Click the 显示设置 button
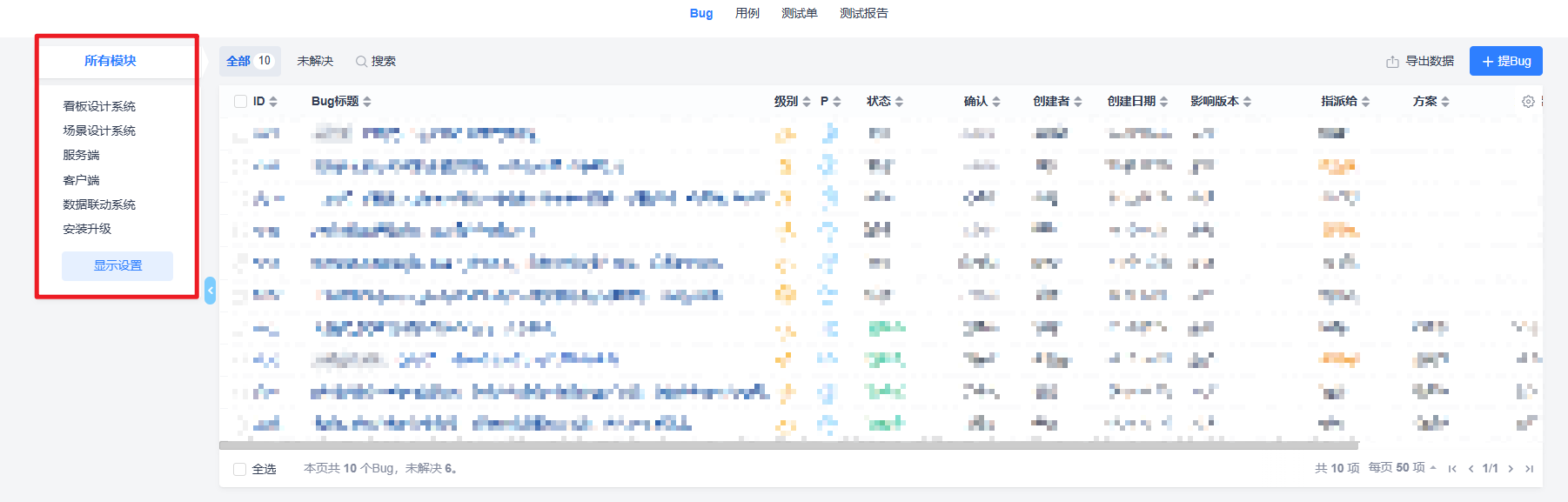This screenshot has height=502, width=1568. (117, 266)
